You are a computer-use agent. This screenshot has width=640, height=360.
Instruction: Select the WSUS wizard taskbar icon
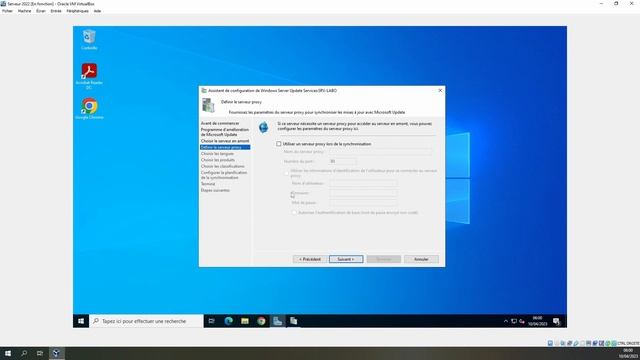293,321
